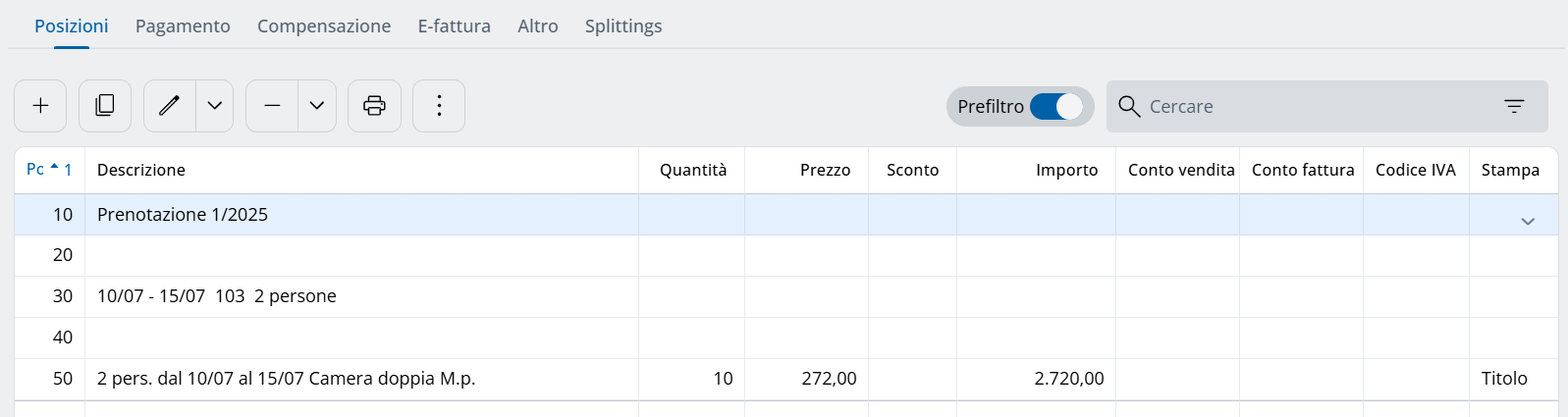1568x417 pixels.
Task: Sort by the Importo column header
Action: tap(1066, 170)
